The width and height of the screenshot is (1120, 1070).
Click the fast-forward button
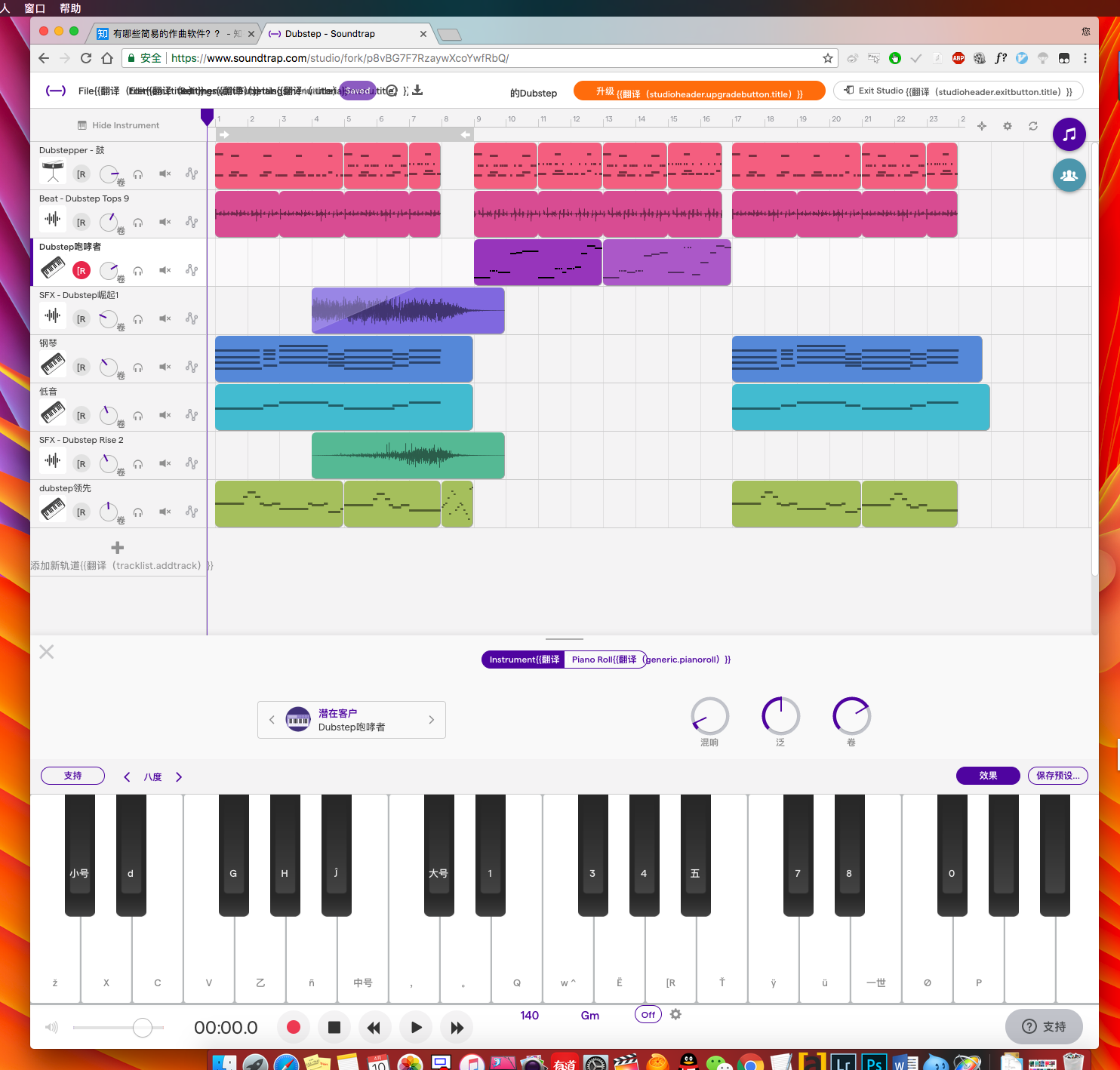coord(457,1027)
